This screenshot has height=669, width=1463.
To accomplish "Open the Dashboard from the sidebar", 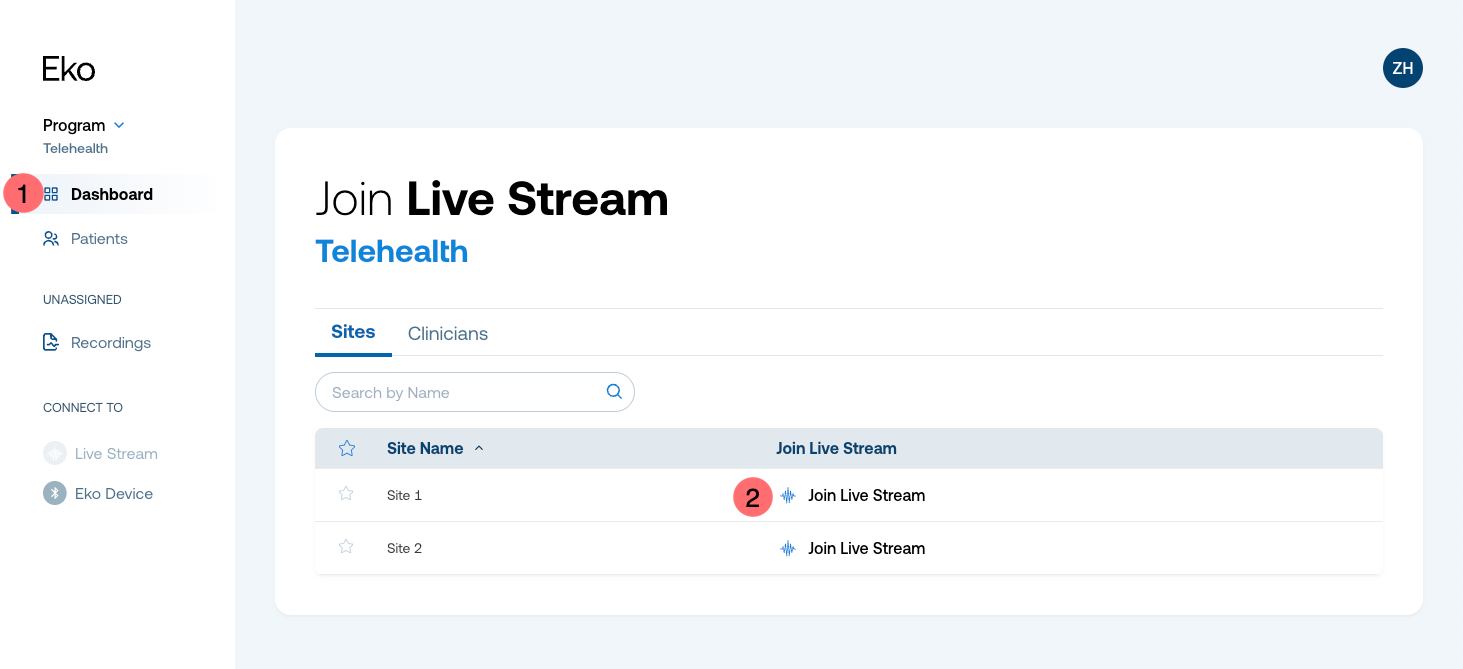I will 111,194.
